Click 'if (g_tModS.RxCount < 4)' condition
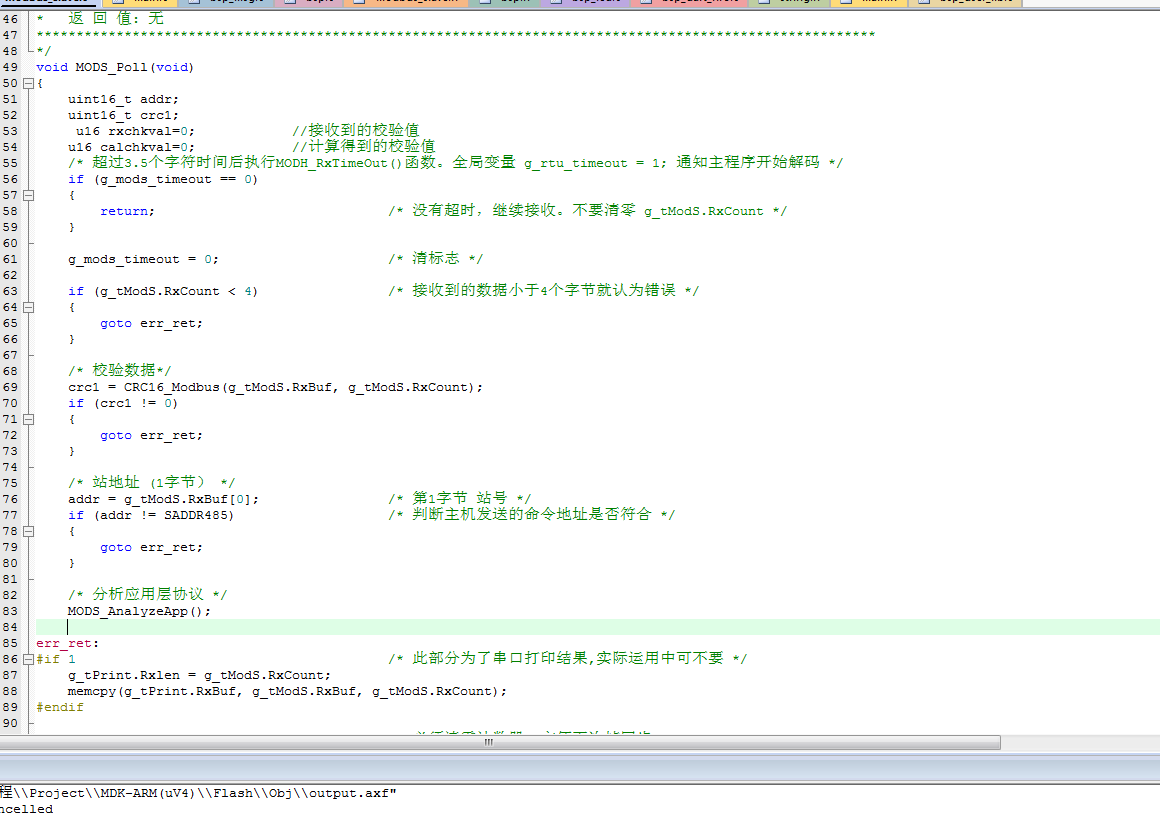 [x=163, y=291]
